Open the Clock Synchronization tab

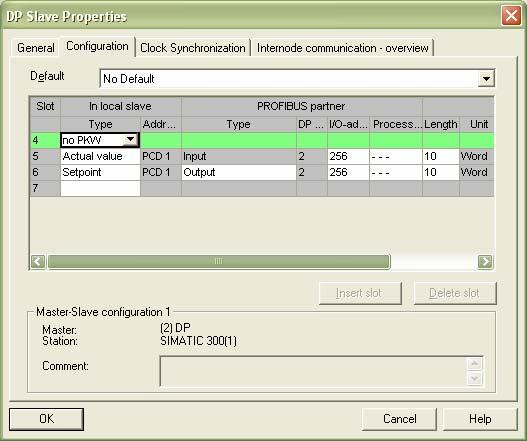click(193, 48)
